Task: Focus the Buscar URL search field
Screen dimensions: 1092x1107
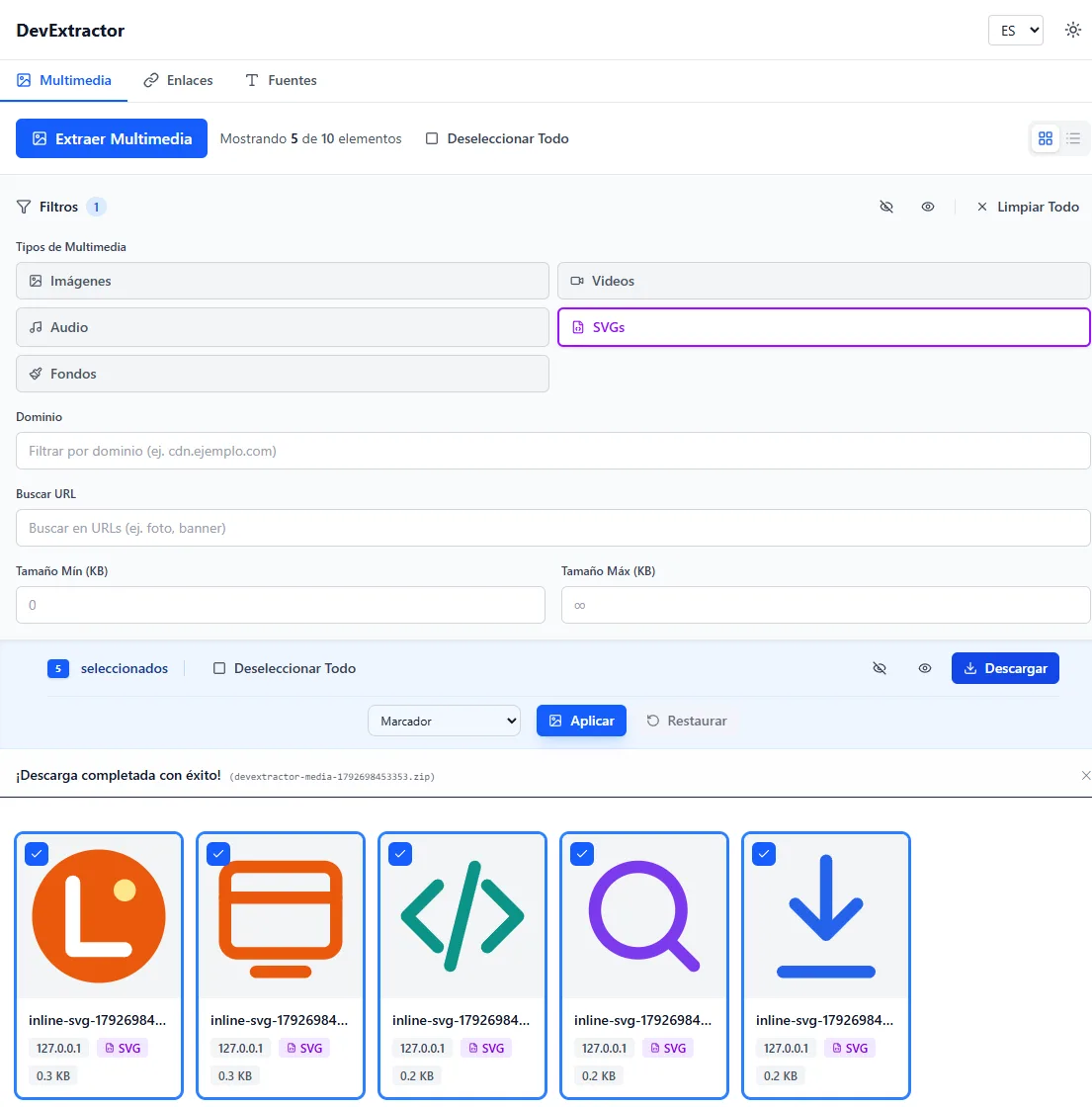Action: pyautogui.click(x=553, y=528)
